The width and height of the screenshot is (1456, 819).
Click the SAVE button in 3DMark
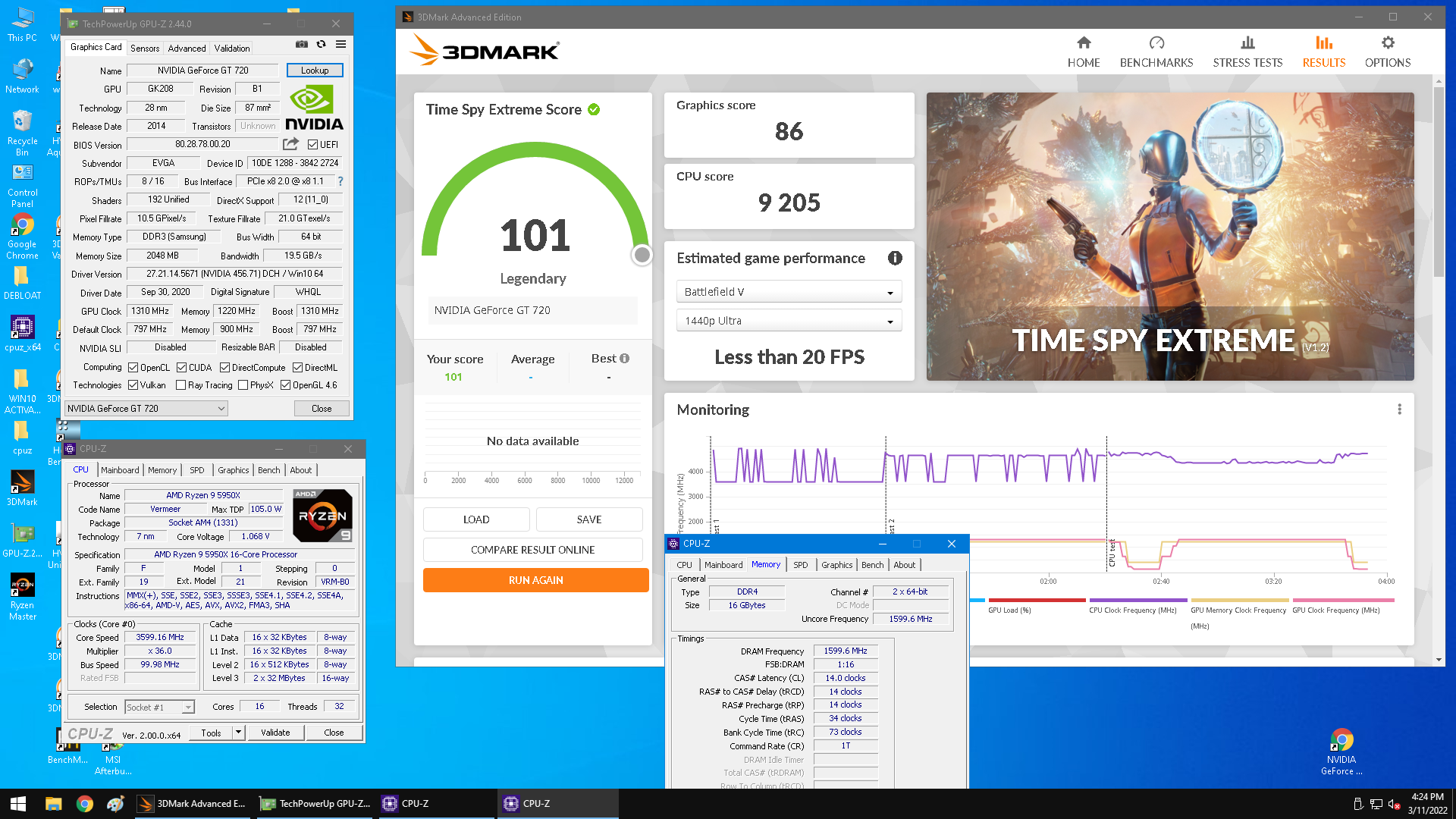[x=589, y=519]
